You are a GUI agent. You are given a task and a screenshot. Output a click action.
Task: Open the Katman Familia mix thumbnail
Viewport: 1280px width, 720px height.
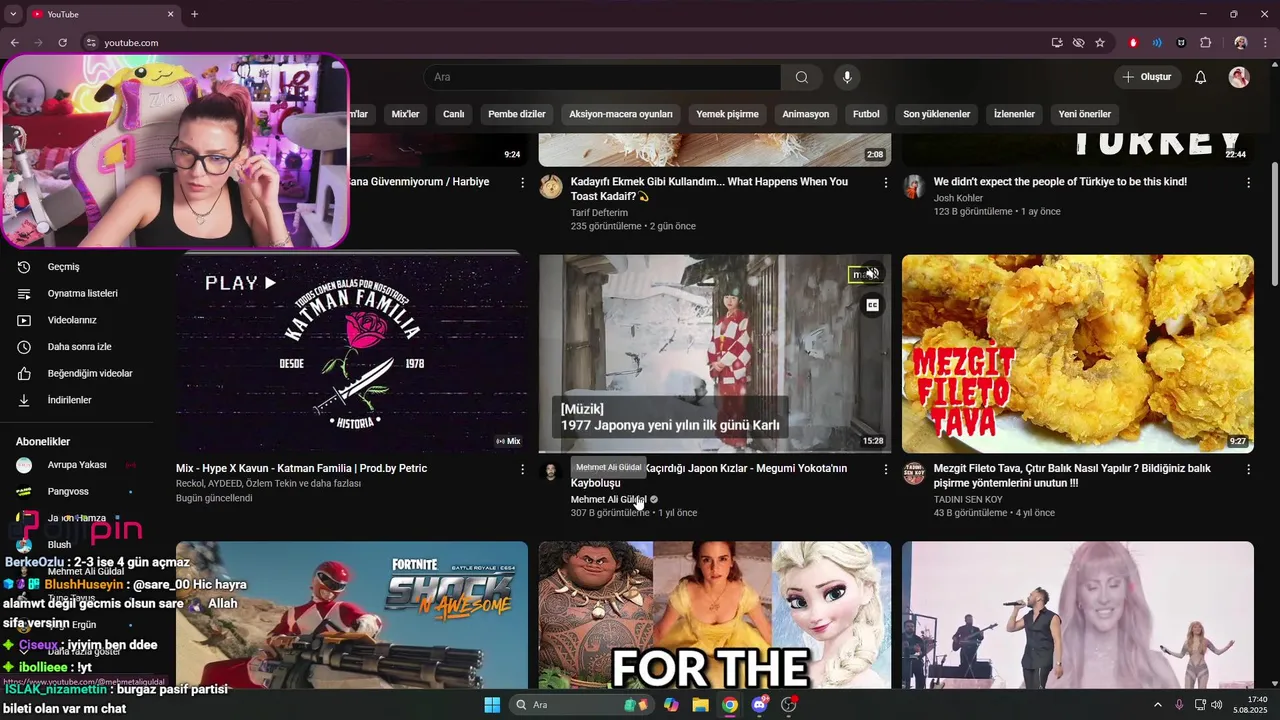coord(352,353)
